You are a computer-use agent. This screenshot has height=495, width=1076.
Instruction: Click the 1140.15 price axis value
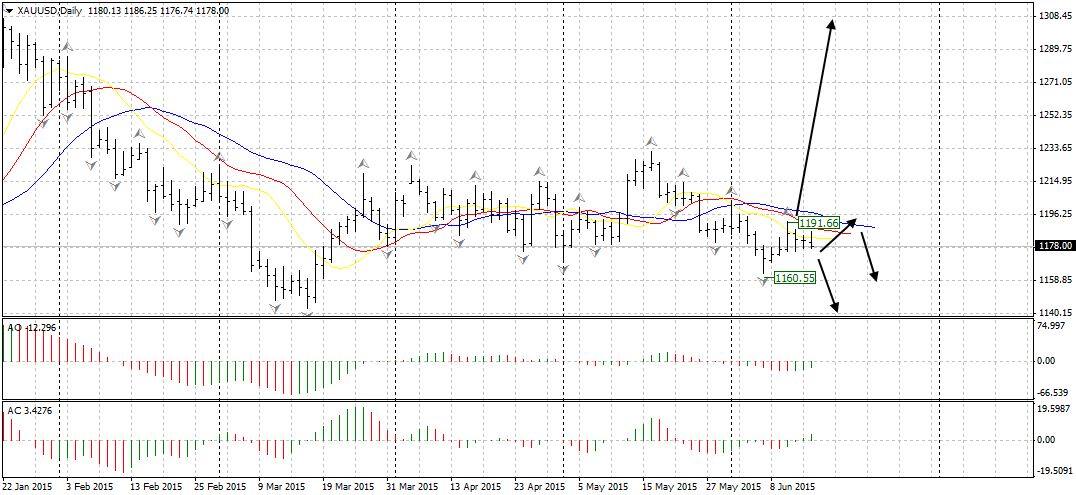(x=1055, y=312)
